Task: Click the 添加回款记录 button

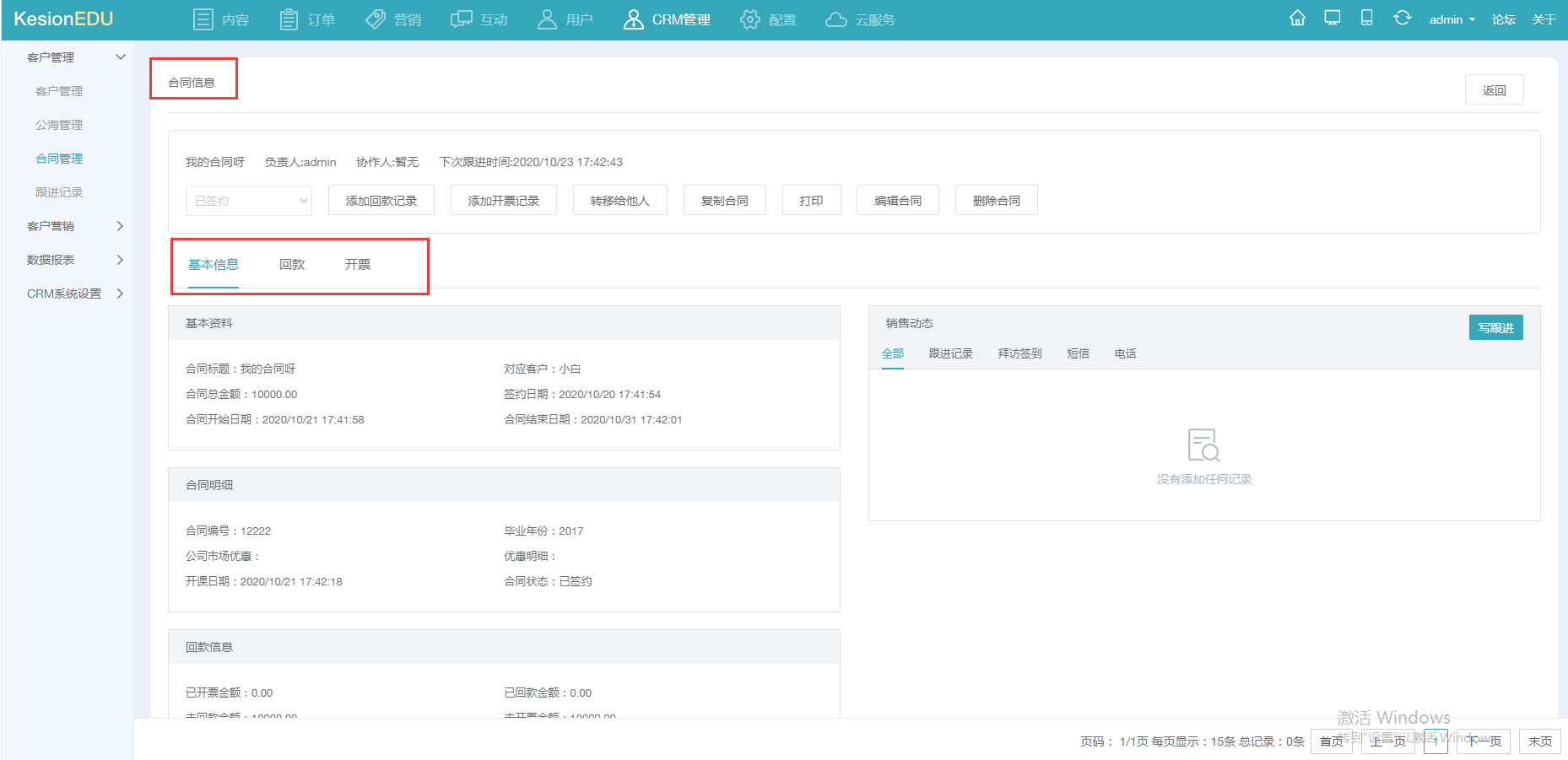Action: pyautogui.click(x=381, y=201)
